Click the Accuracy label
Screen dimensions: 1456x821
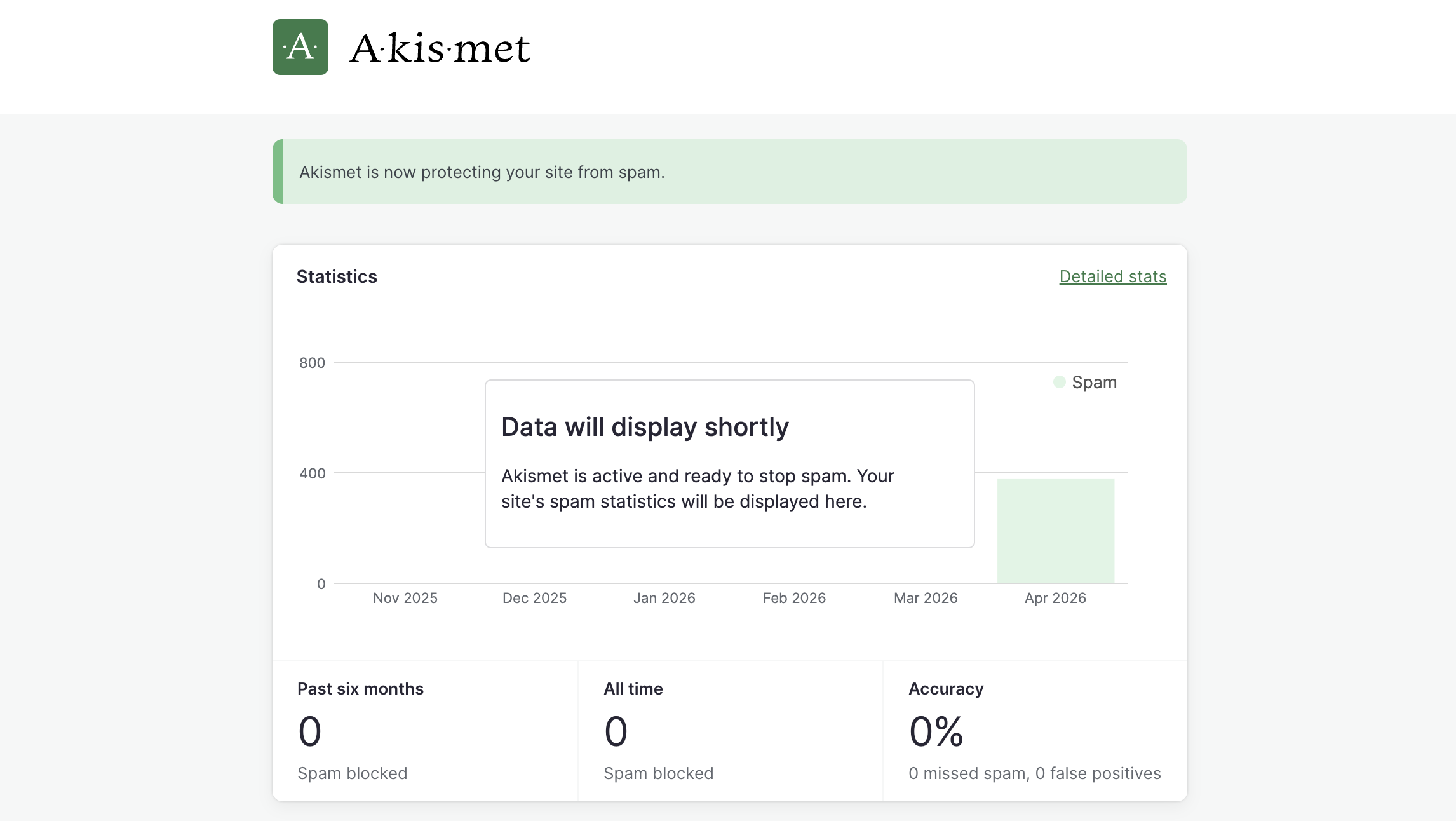pos(946,689)
